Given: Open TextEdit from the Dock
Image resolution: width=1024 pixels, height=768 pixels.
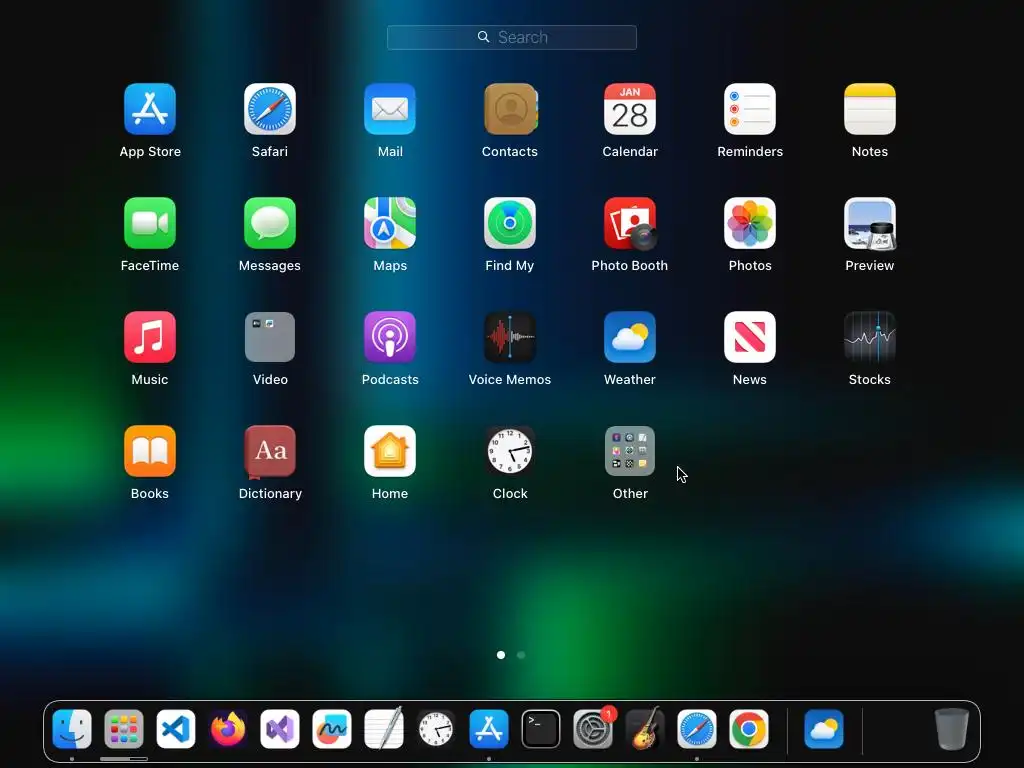Looking at the screenshot, I should [x=384, y=728].
